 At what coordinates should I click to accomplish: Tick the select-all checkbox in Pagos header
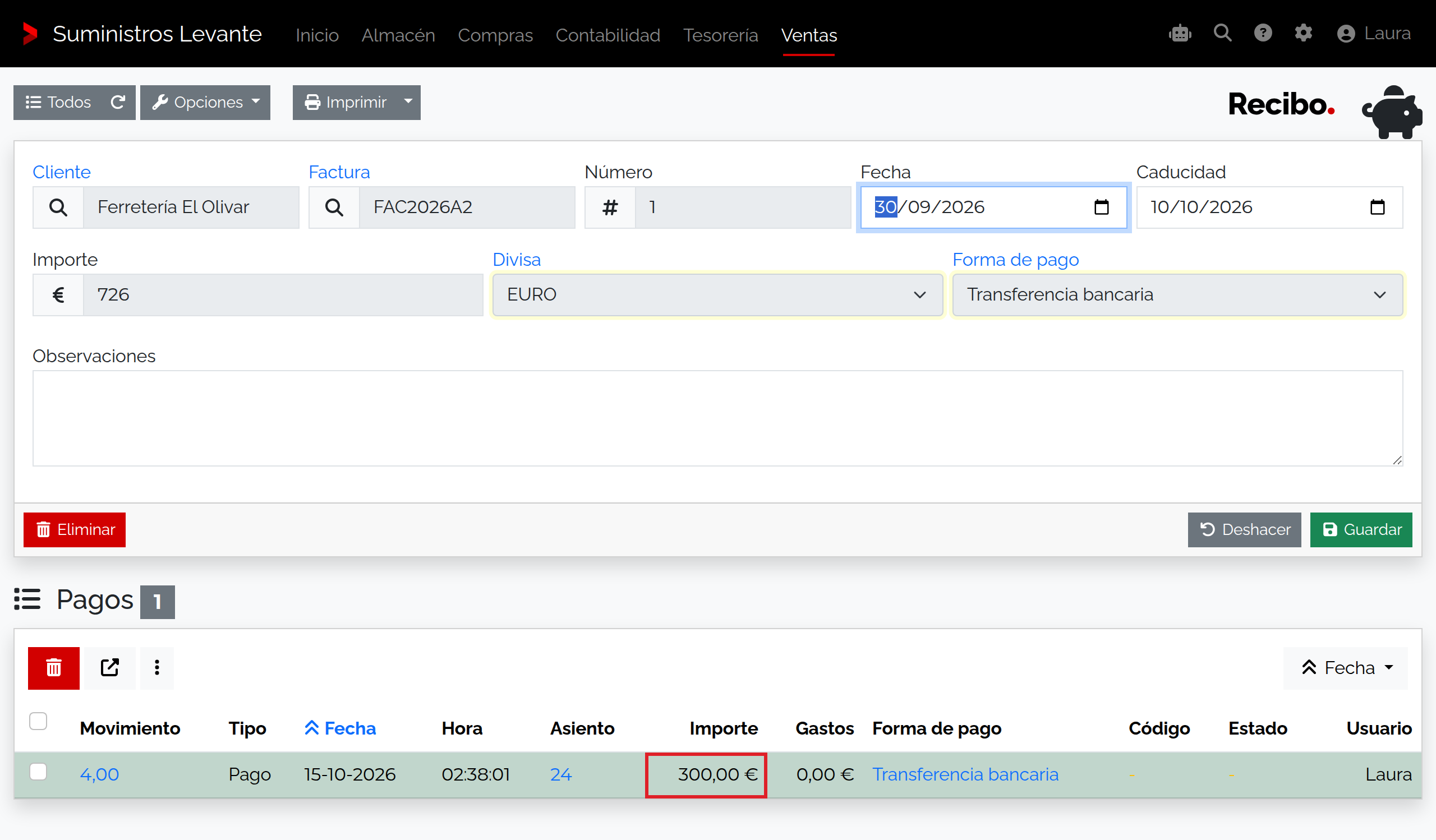[x=38, y=722]
